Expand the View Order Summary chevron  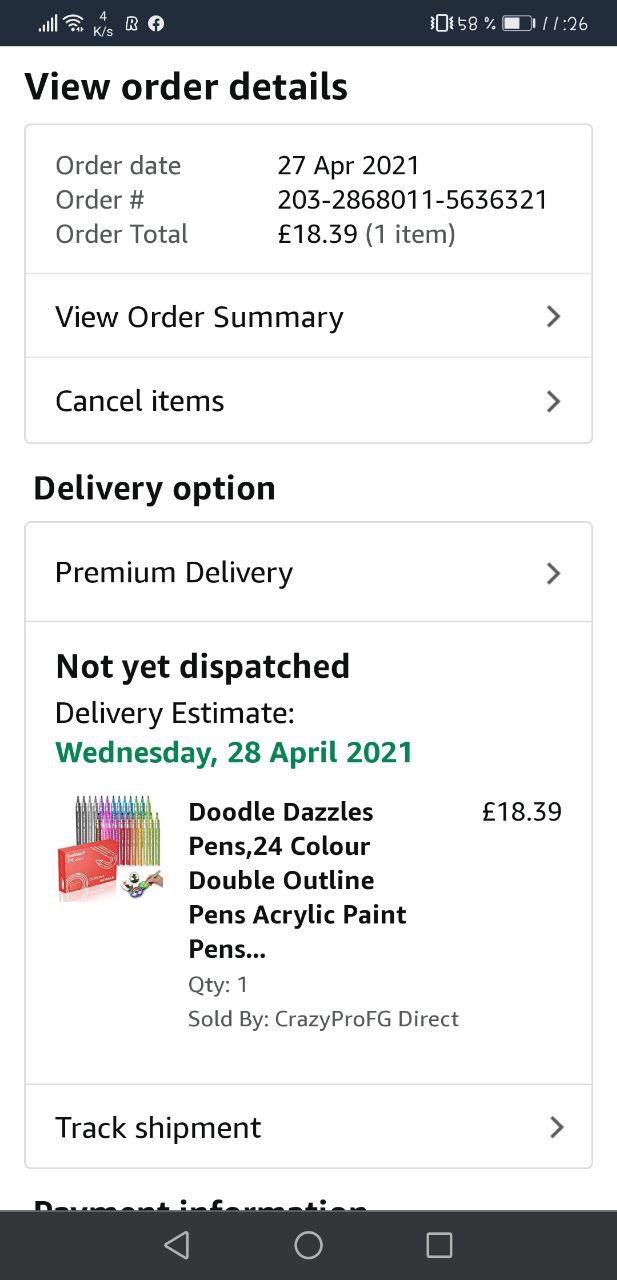(x=554, y=317)
